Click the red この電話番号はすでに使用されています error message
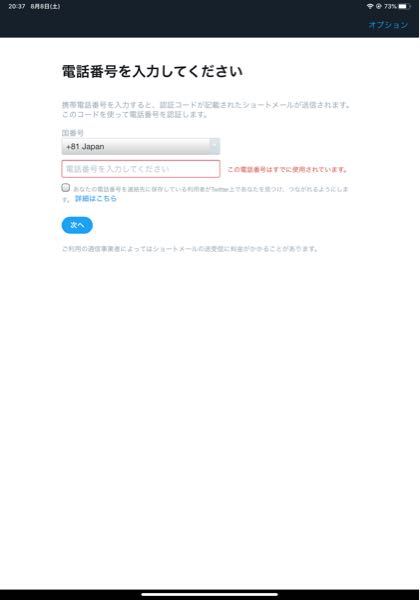 coord(287,169)
